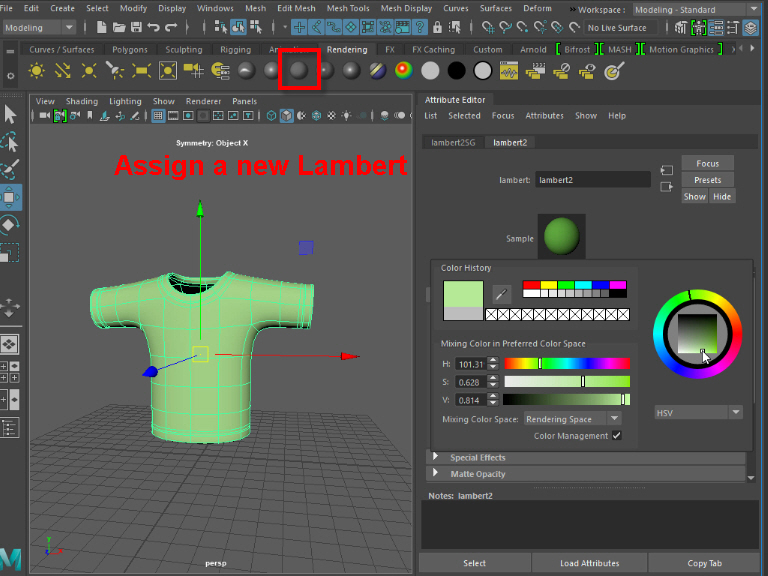Activate the Paint Selection tool
The width and height of the screenshot is (768, 576).
[x=10, y=169]
